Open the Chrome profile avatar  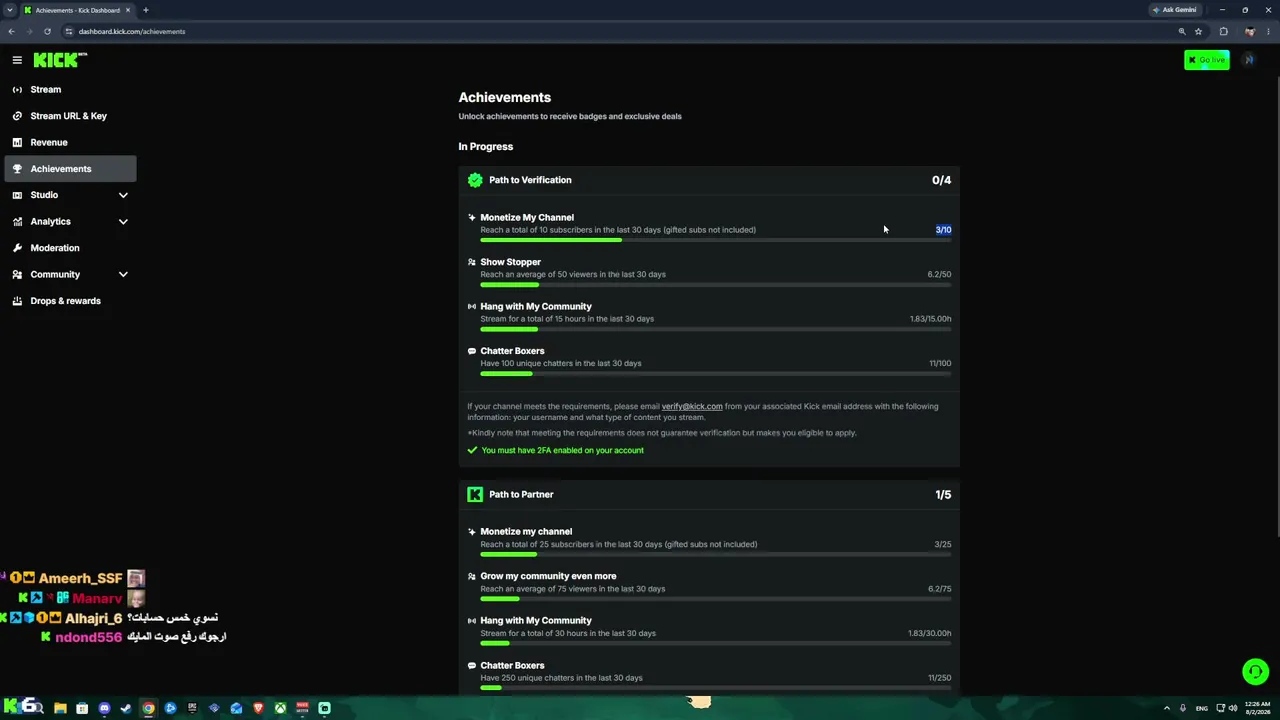1249,31
